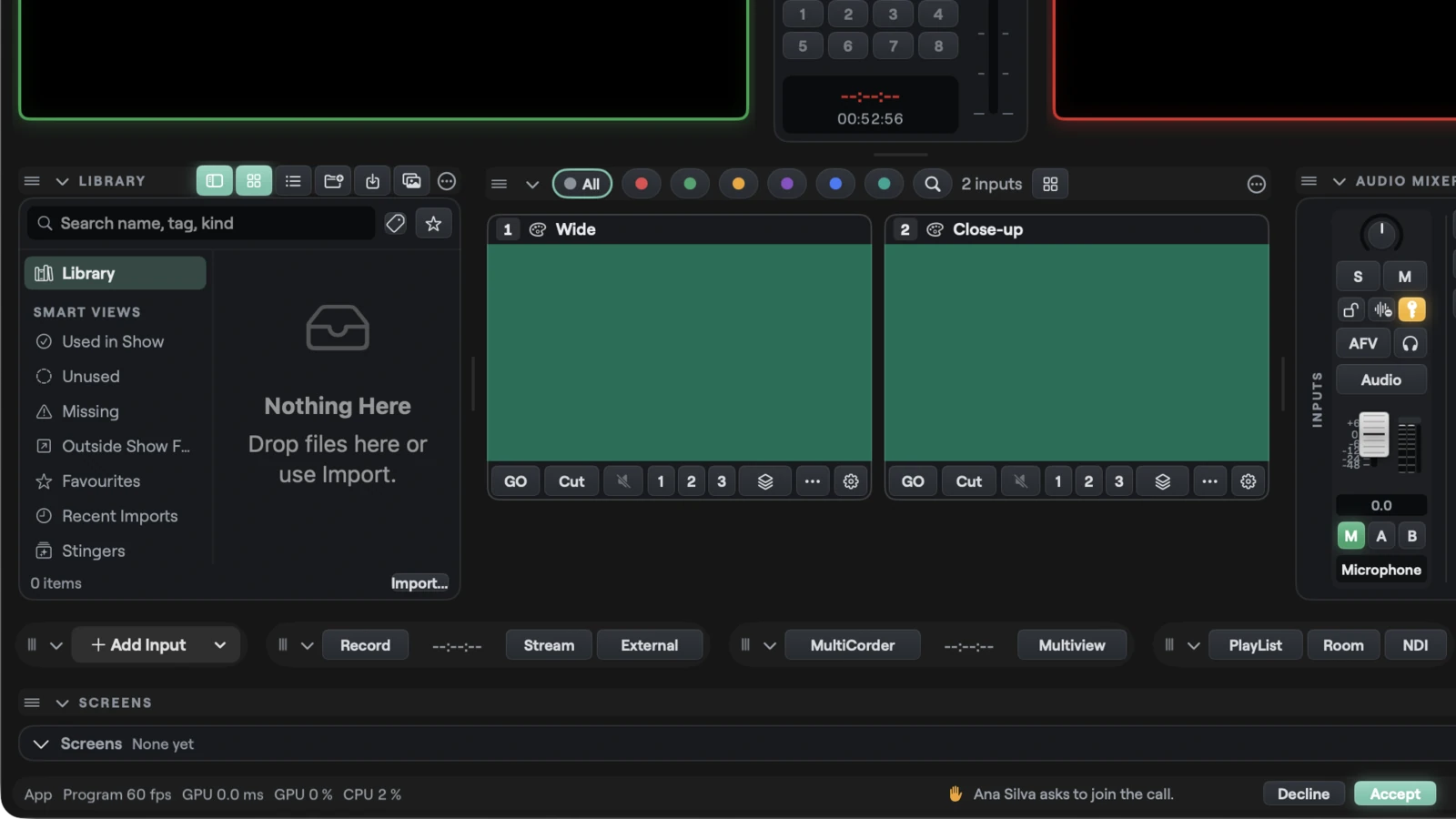The image size is (1456, 819).
Task: Click the yellow highlighted mixer icon
Action: (x=1411, y=310)
